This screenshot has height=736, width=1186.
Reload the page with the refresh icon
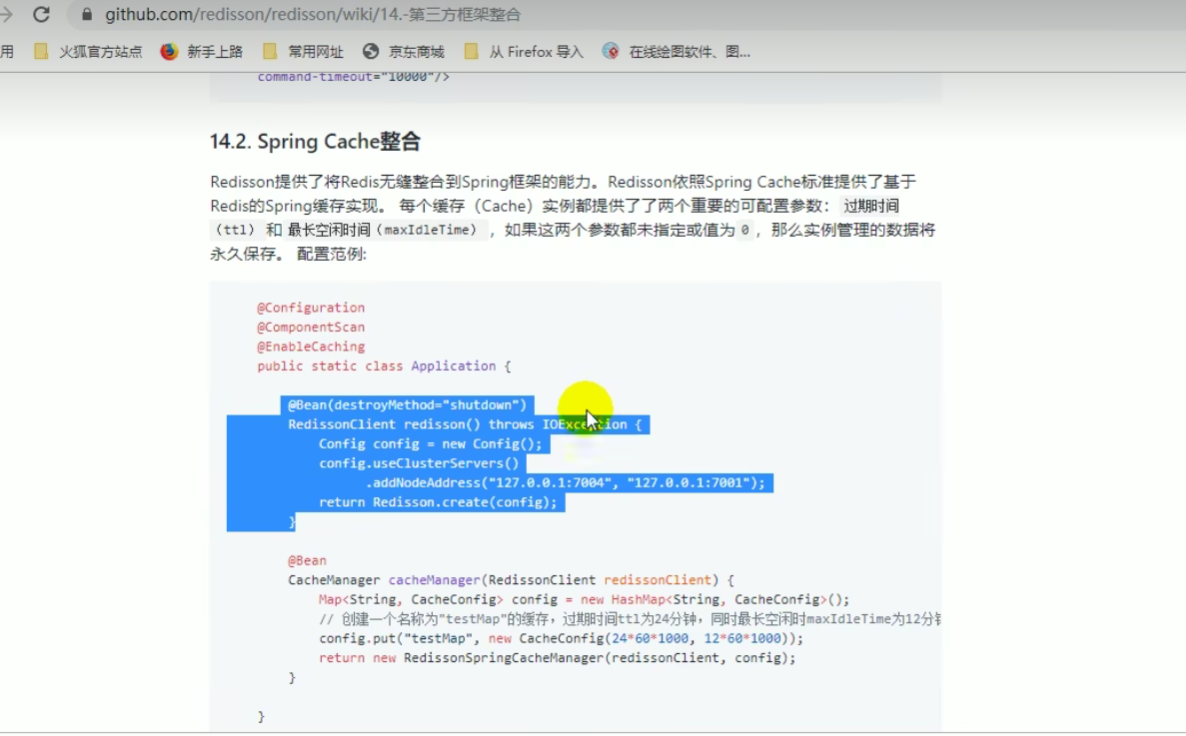click(x=41, y=14)
